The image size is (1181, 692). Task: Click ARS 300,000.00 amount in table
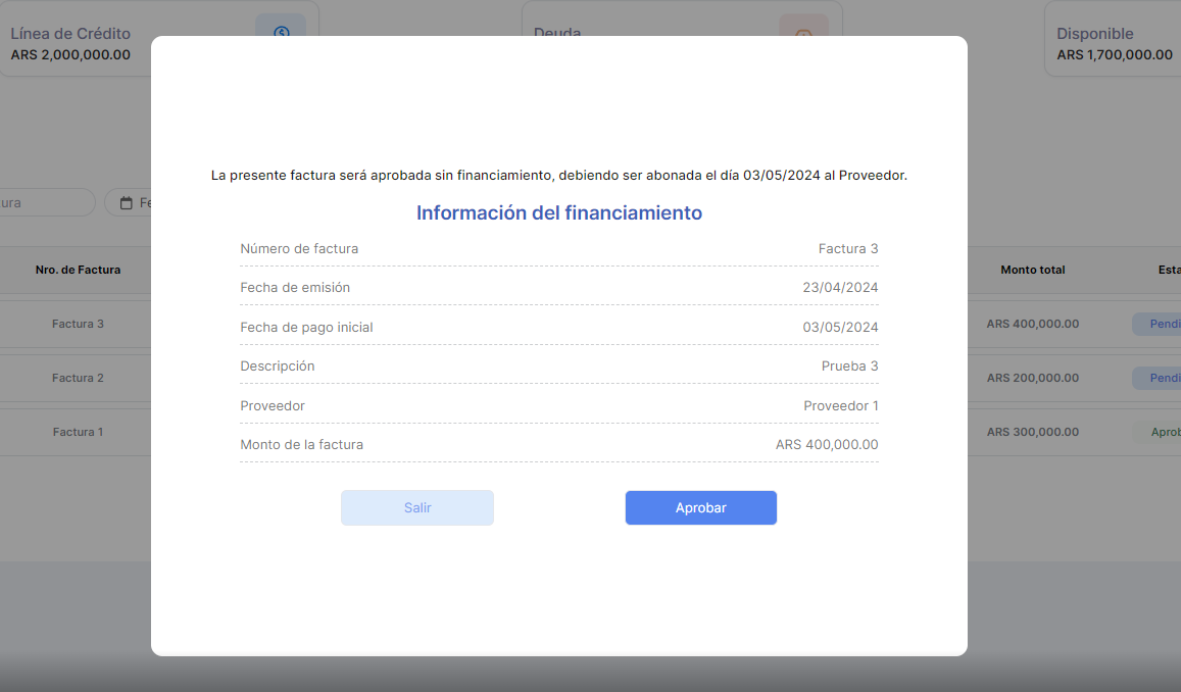click(x=1032, y=432)
